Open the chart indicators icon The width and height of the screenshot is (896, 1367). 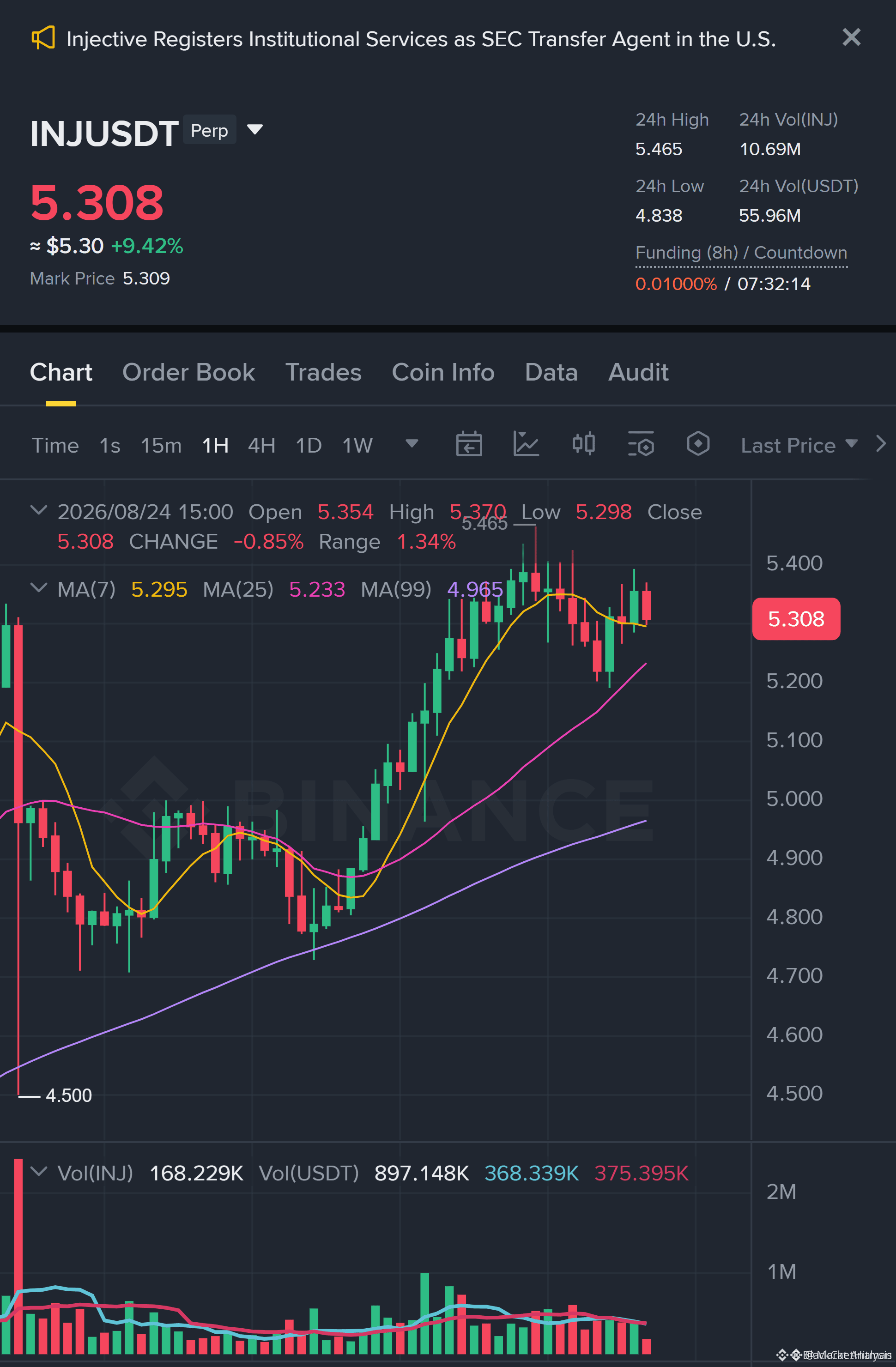pos(526,444)
